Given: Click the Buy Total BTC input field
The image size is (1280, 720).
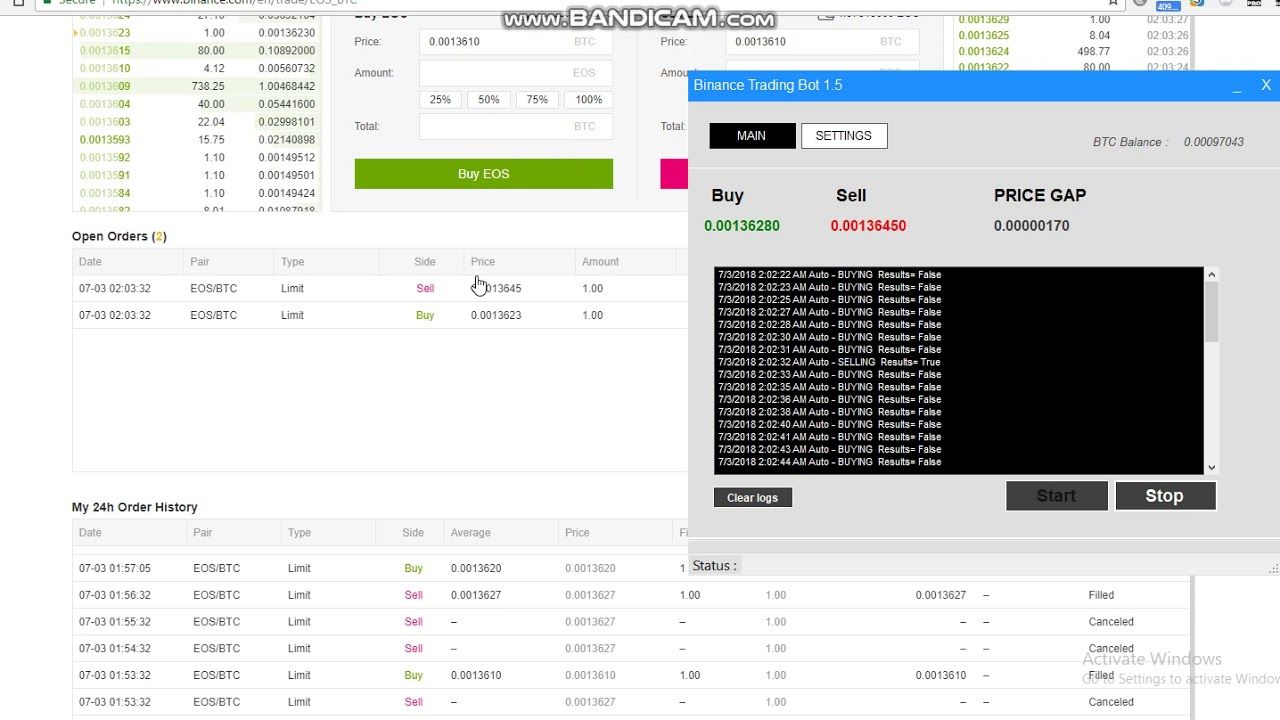Looking at the screenshot, I should click(x=516, y=126).
